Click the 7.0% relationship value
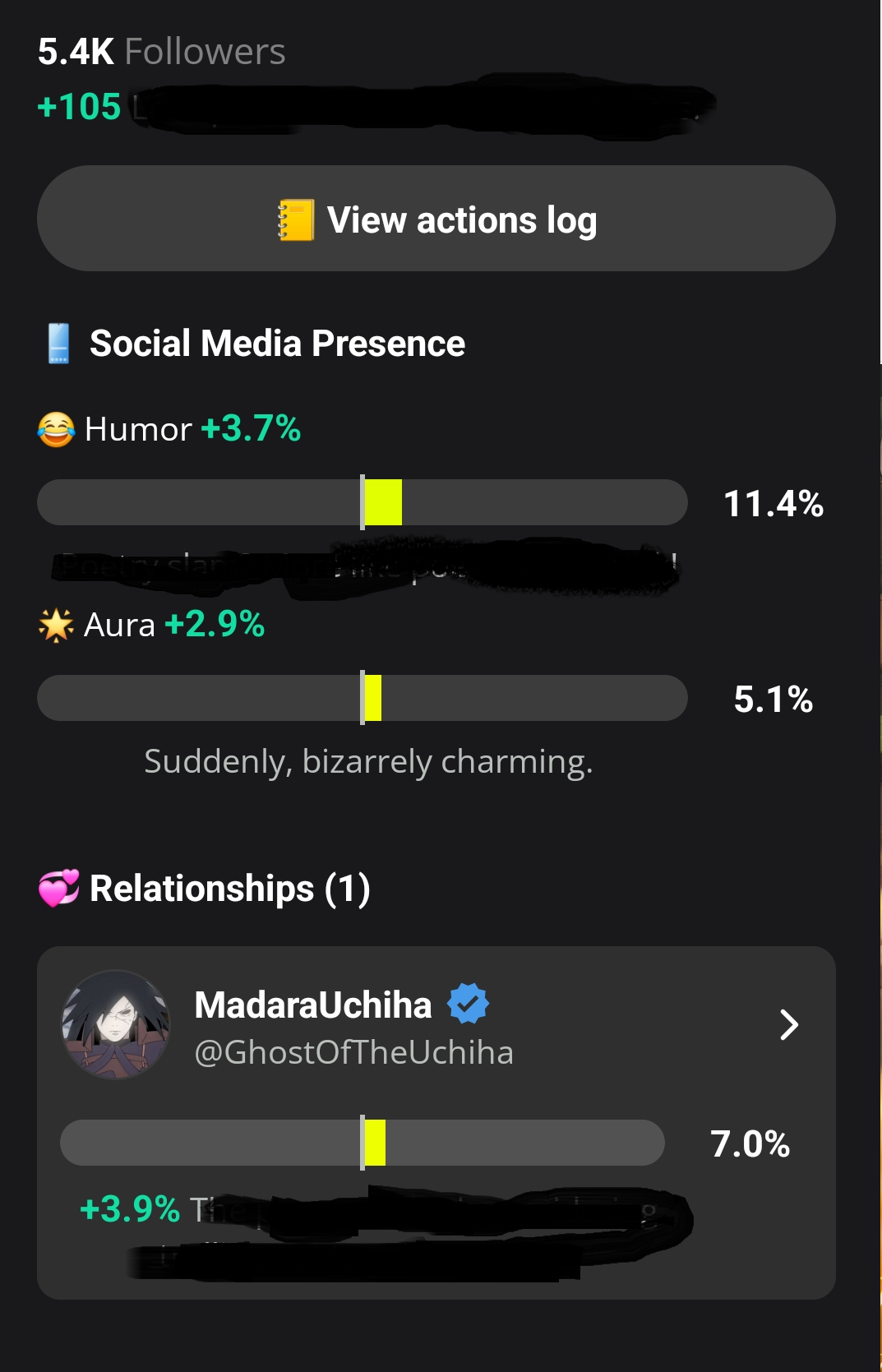The image size is (882, 1372). point(750,1143)
